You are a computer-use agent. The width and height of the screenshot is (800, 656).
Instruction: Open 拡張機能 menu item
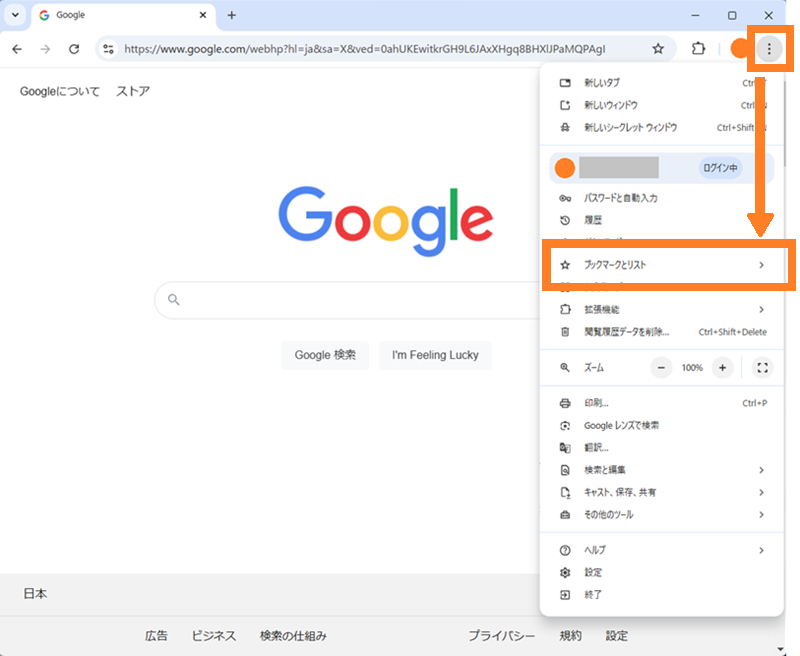662,310
